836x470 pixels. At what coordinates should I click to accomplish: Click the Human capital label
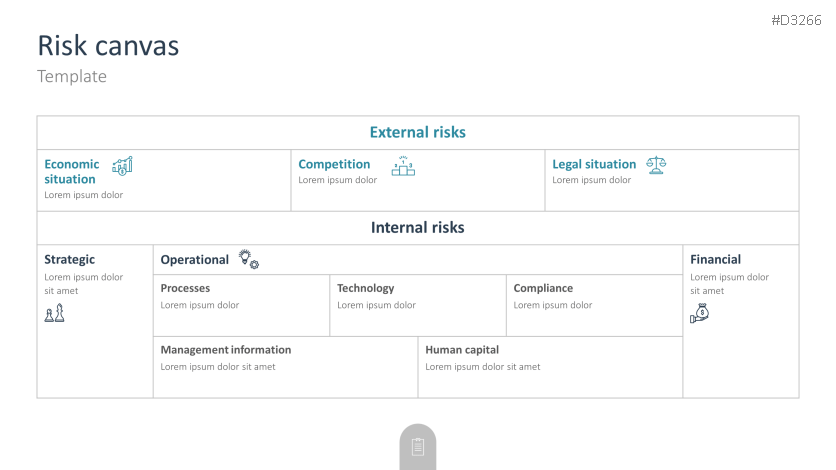point(462,350)
